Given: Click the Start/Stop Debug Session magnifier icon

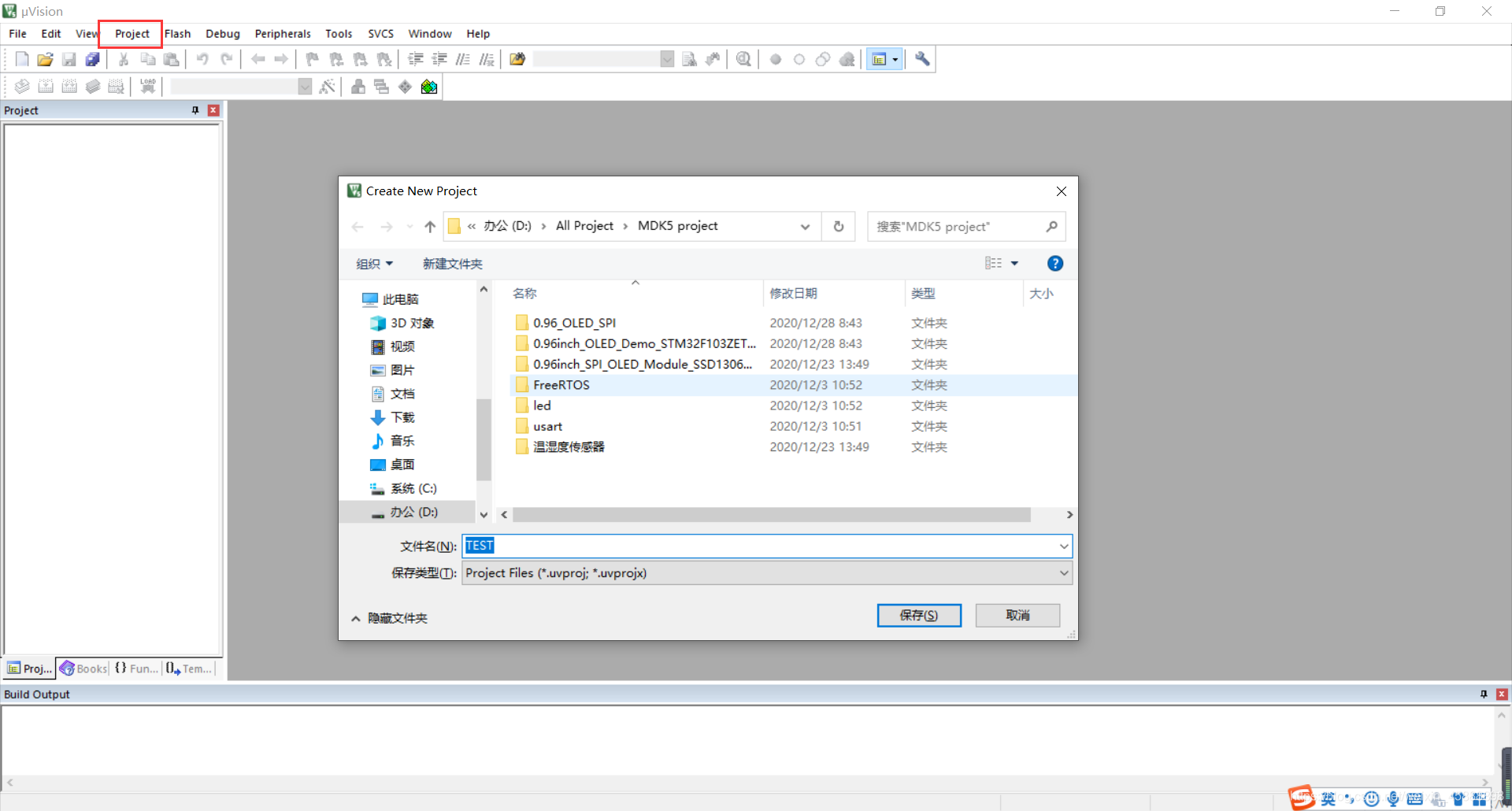Looking at the screenshot, I should click(x=743, y=59).
